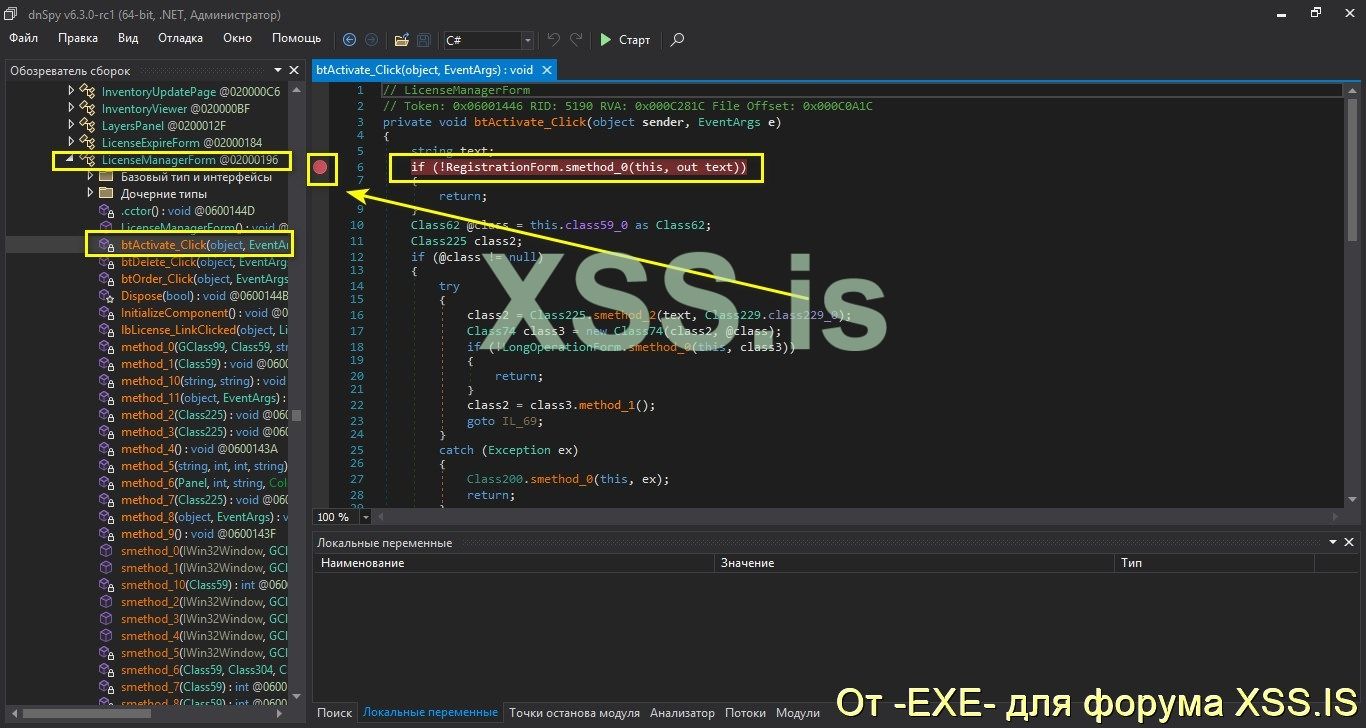This screenshot has width=1366, height=728.
Task: Open the Правка menu
Action: [78, 38]
